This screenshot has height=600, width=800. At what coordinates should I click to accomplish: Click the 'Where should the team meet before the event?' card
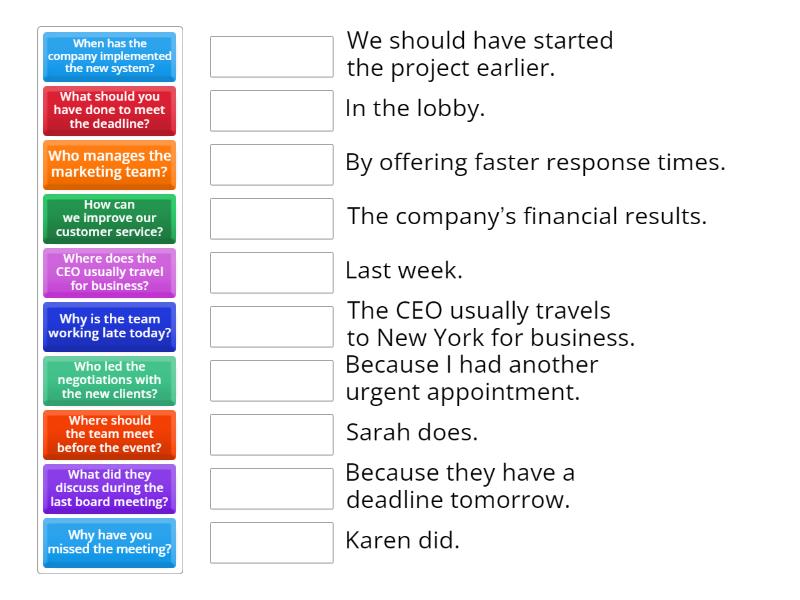tap(109, 434)
